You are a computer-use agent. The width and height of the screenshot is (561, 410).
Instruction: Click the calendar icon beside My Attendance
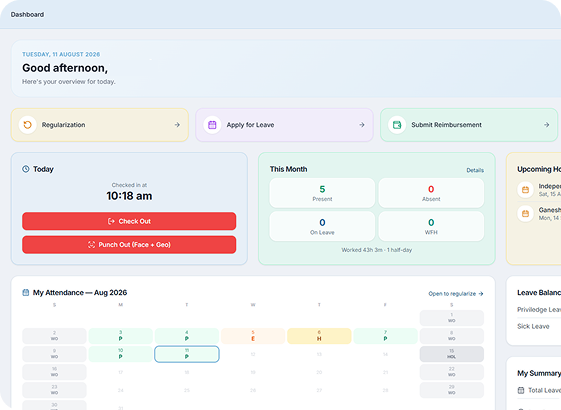26,293
